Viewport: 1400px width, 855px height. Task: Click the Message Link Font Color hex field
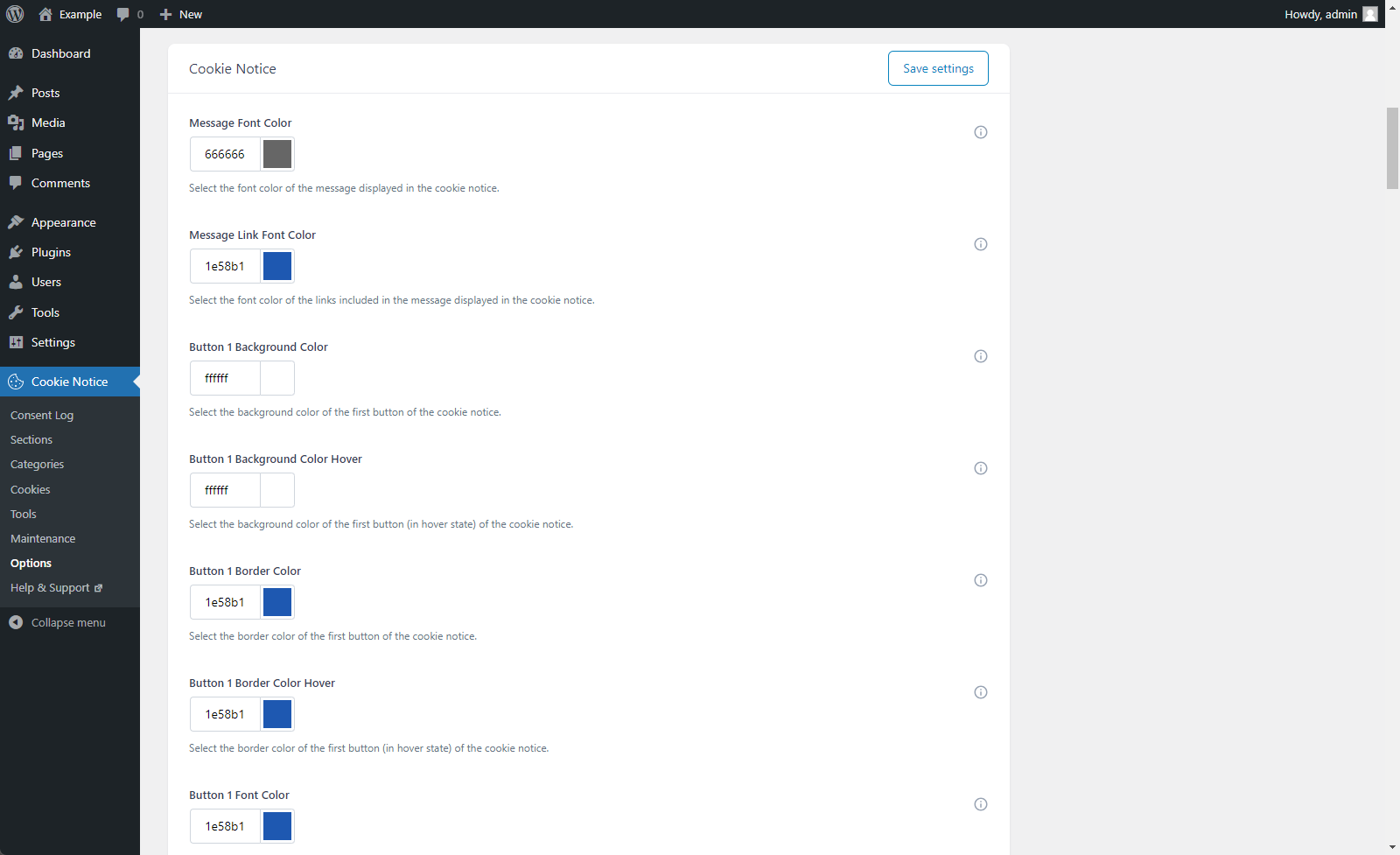click(225, 266)
